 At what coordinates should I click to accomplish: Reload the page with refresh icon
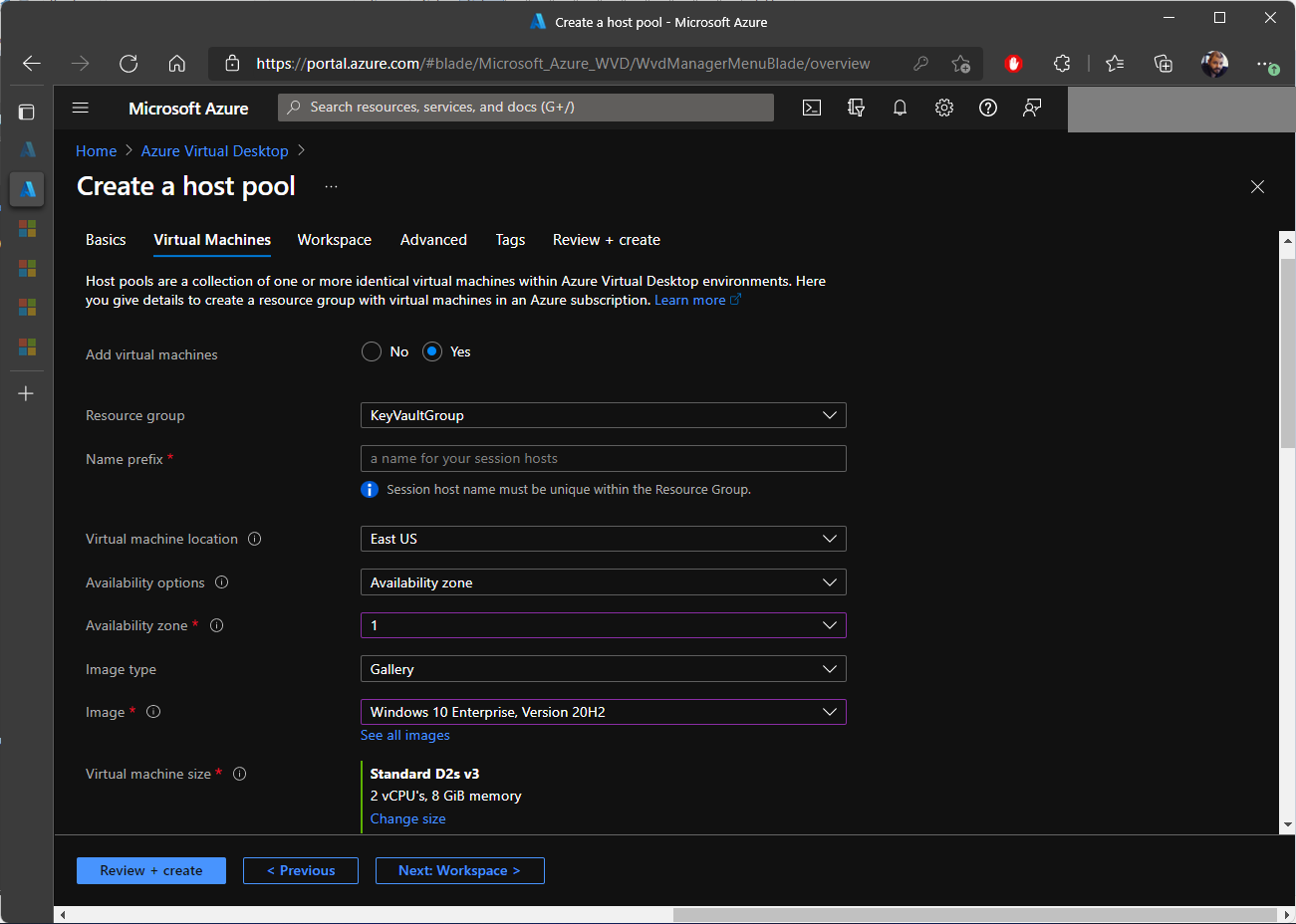tap(129, 64)
